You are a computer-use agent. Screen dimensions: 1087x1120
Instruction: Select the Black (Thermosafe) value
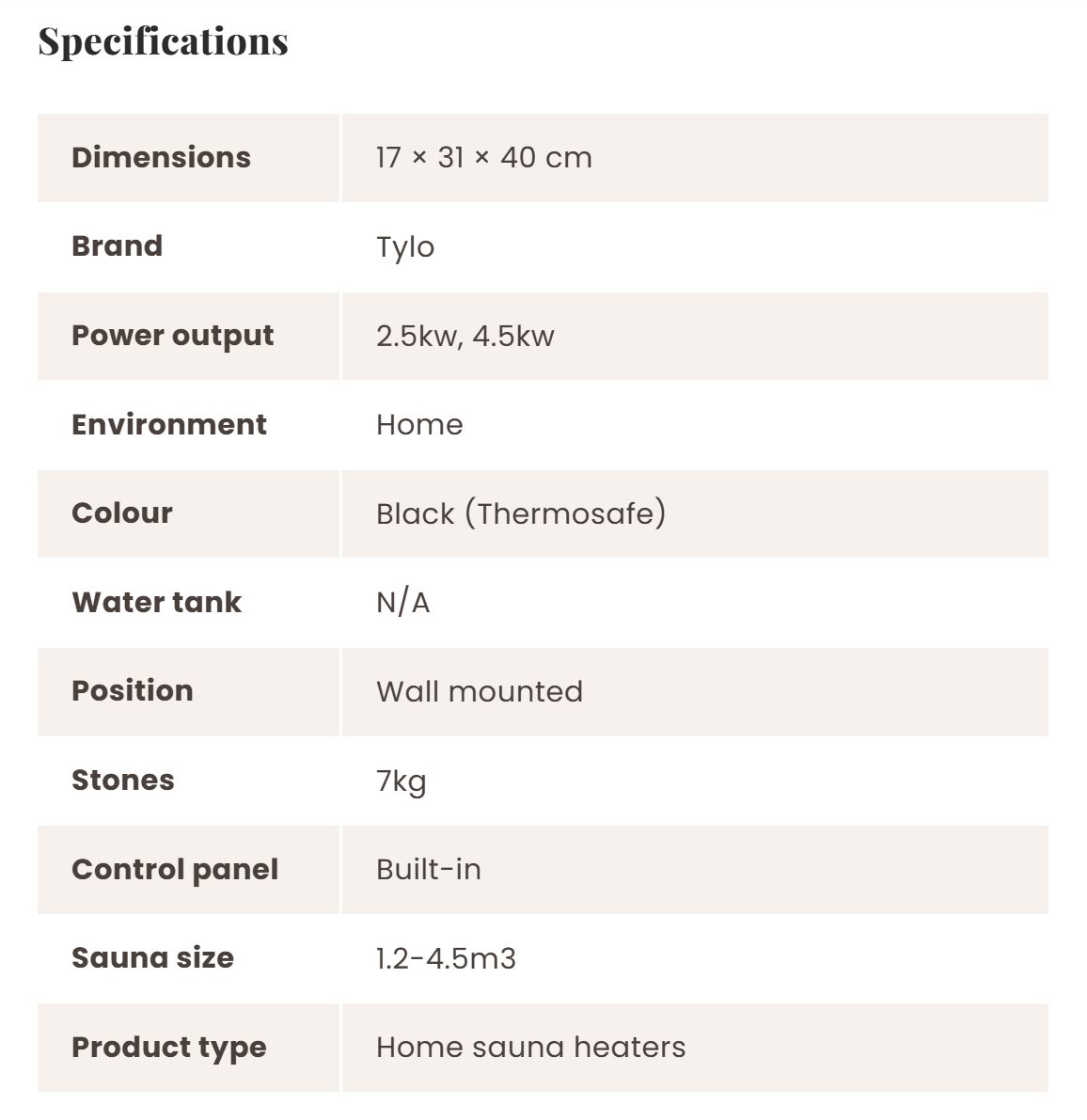click(520, 513)
